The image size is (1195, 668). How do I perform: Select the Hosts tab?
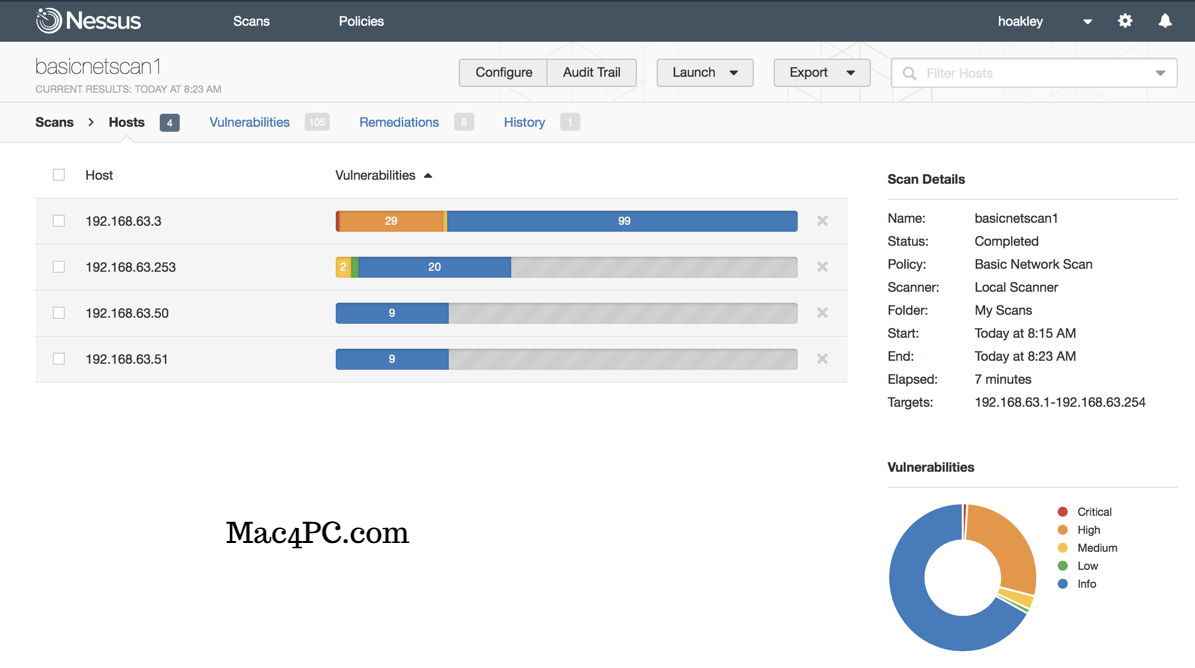coord(127,122)
